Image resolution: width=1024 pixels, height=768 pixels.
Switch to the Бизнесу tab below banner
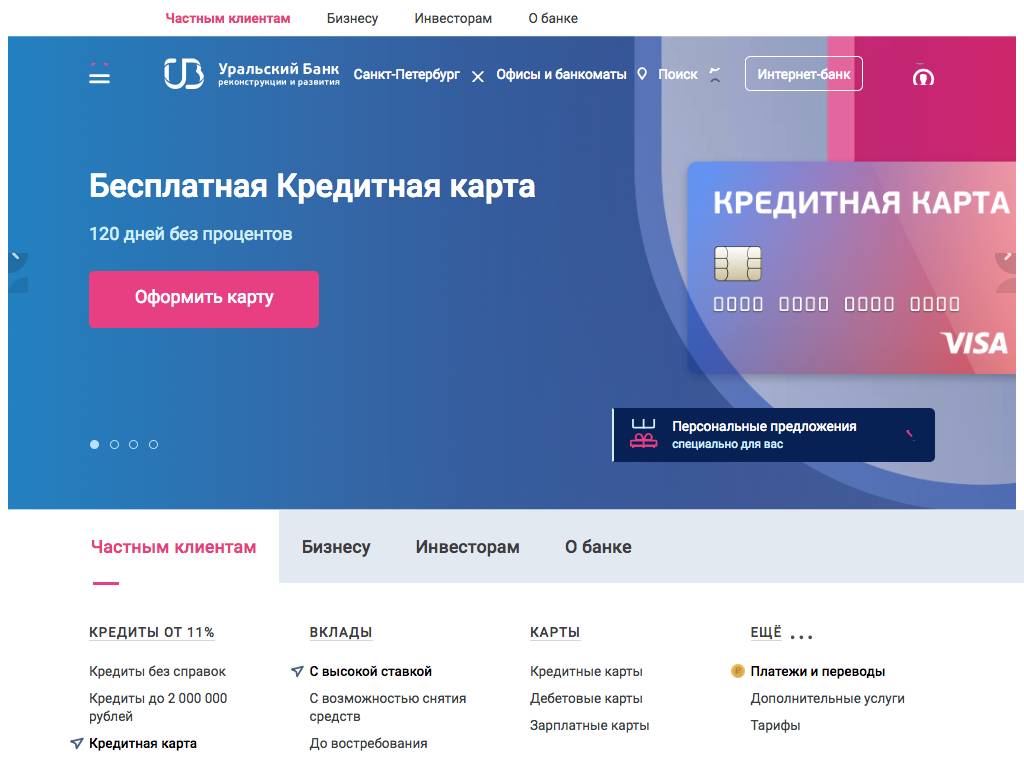(x=336, y=547)
